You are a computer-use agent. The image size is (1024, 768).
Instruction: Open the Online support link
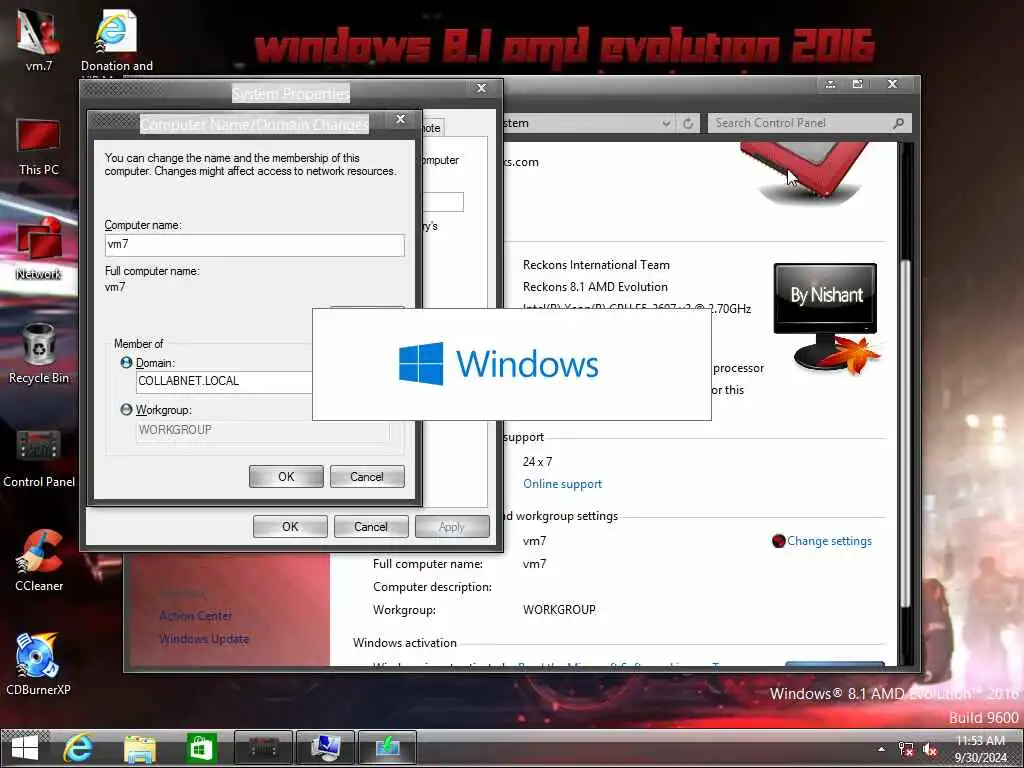coord(562,484)
